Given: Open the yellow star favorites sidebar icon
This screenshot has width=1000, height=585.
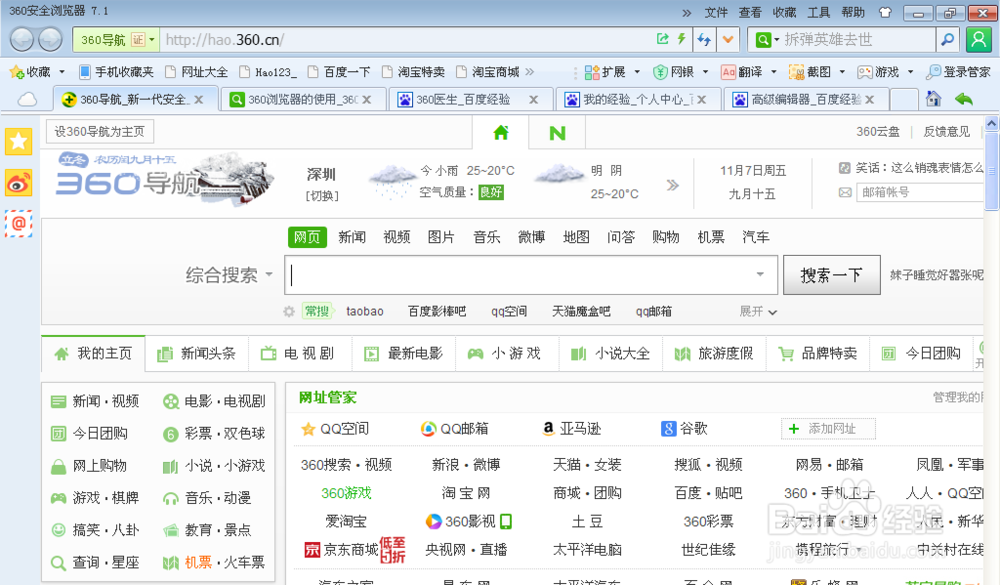Looking at the screenshot, I should pos(18,141).
